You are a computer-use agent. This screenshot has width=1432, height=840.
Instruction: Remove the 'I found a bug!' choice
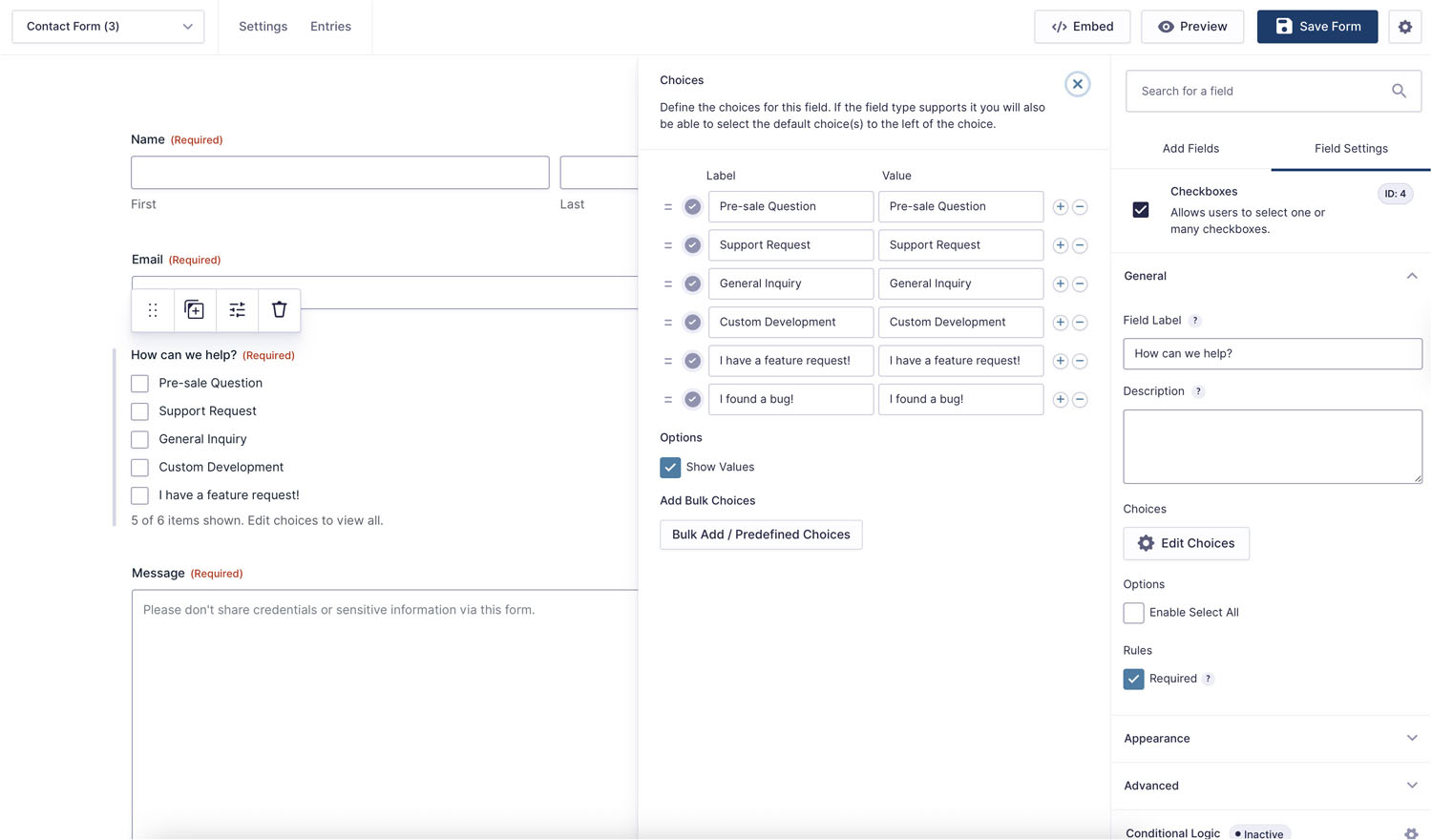click(x=1080, y=400)
